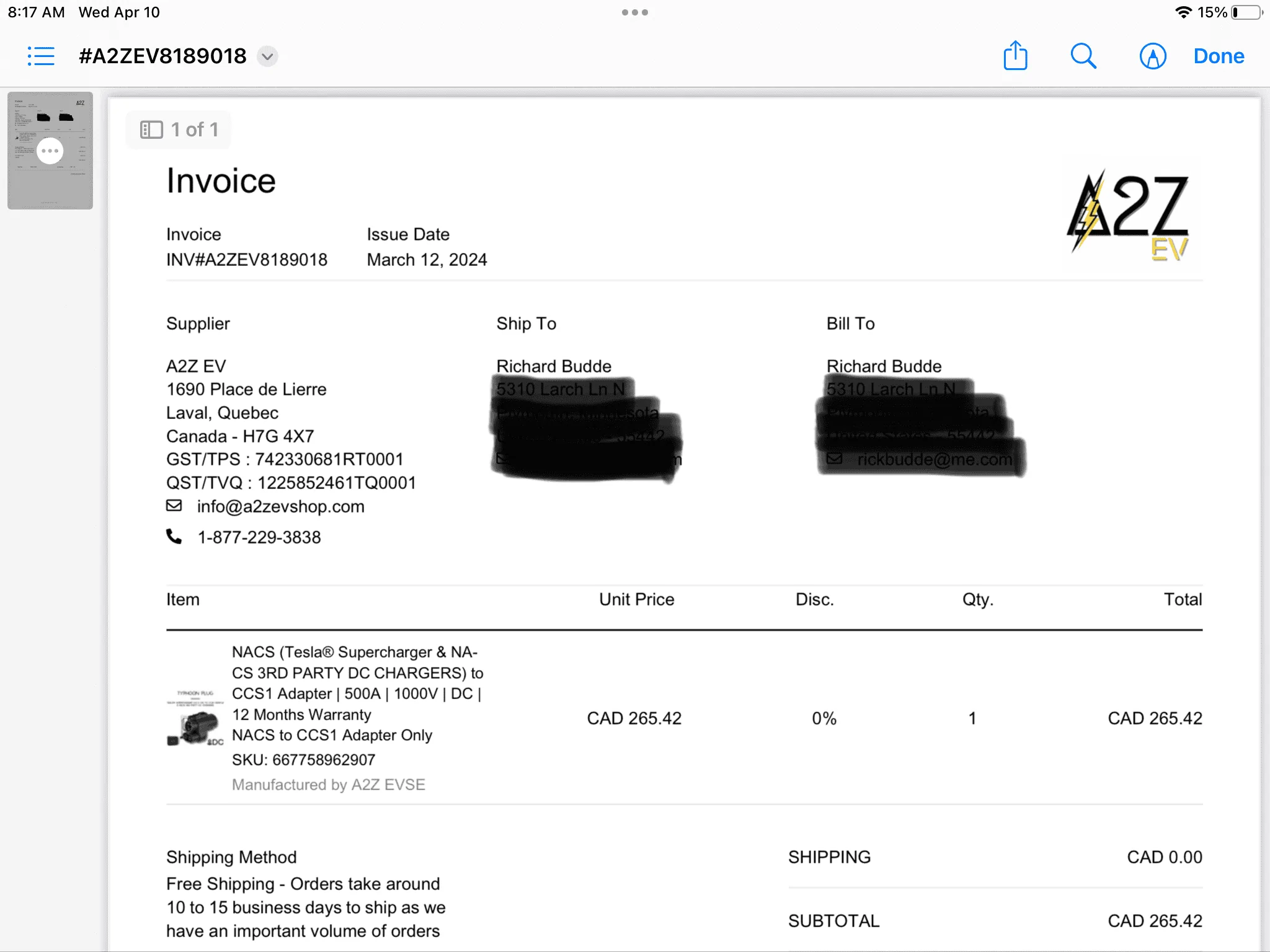
Task: Tap the phone number 1-877-229-3838
Action: (x=259, y=537)
